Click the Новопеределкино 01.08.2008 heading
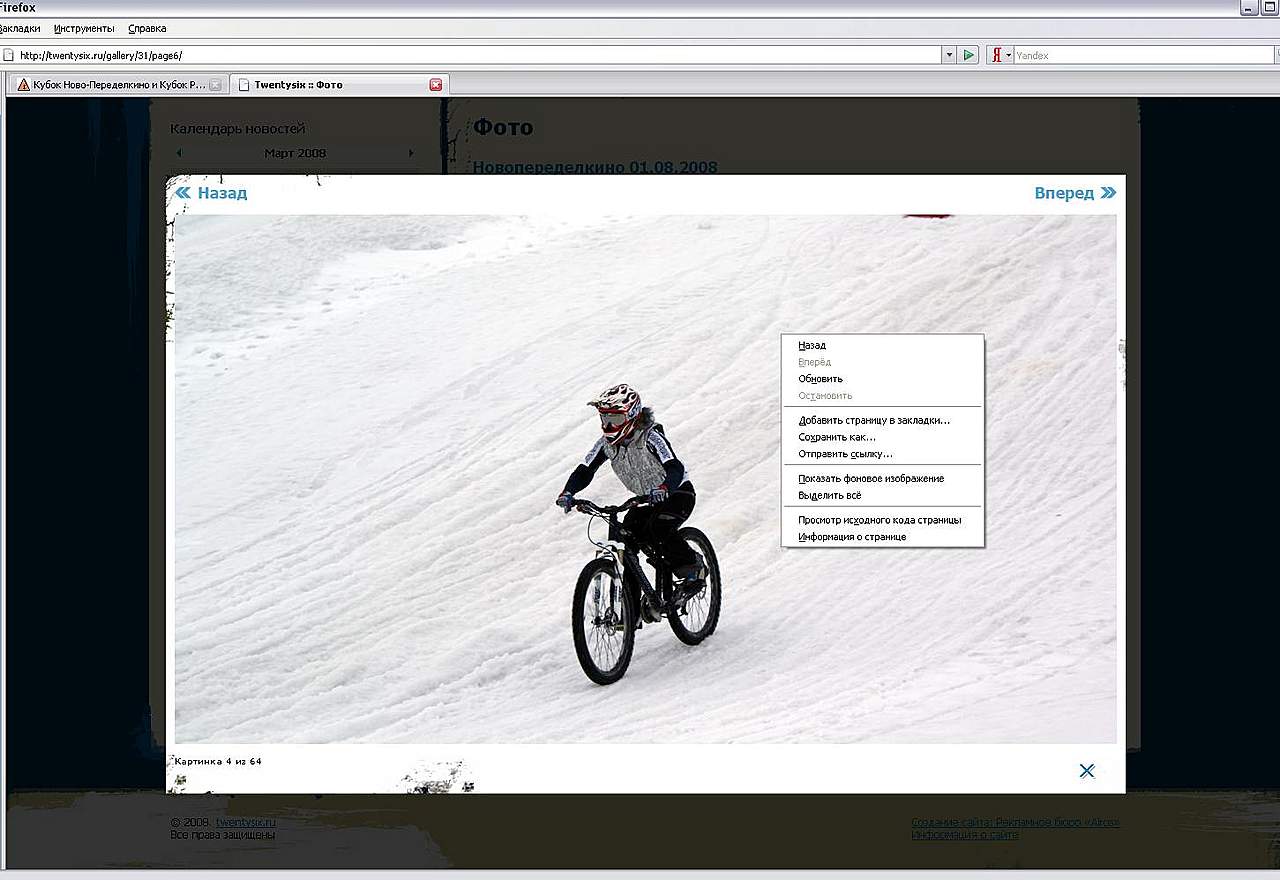1280x880 pixels. coord(595,167)
